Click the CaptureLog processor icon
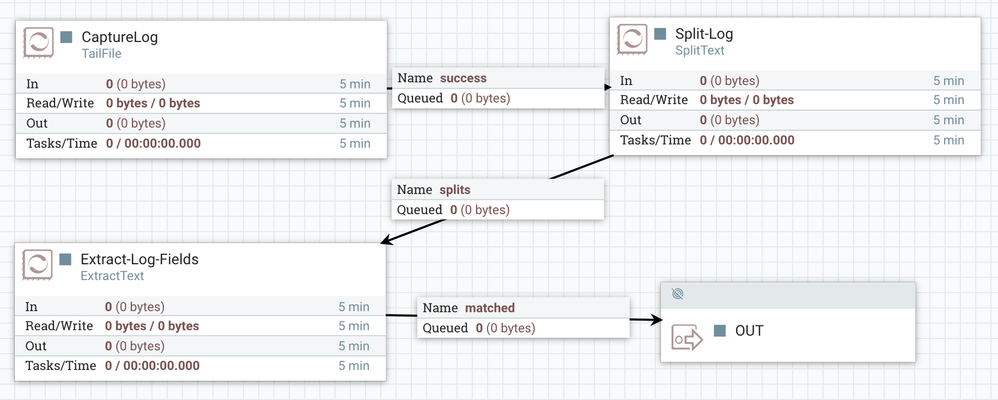 (38, 44)
